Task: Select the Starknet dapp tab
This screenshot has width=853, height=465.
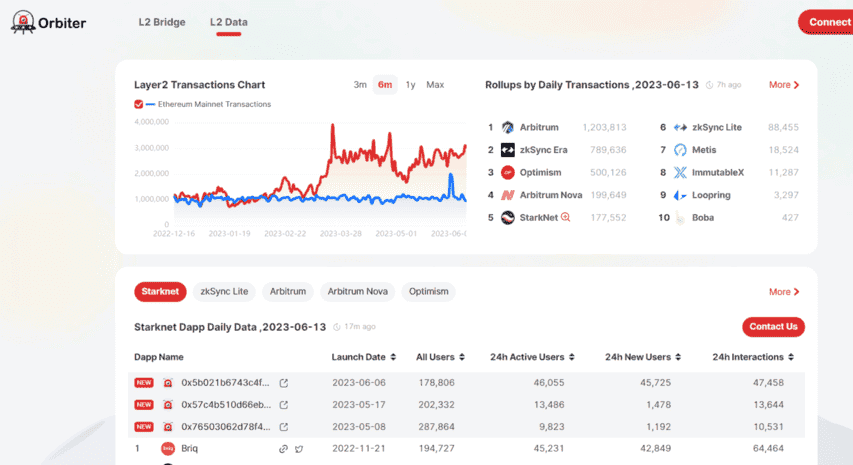Action: [x=160, y=292]
